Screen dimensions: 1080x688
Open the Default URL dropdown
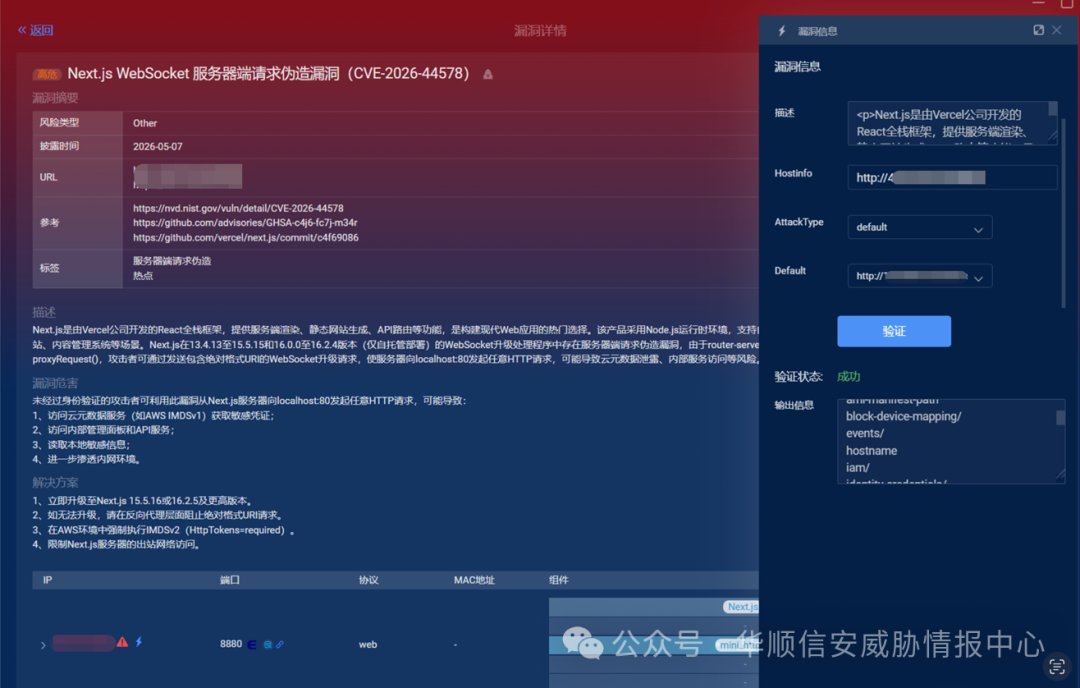pos(920,276)
